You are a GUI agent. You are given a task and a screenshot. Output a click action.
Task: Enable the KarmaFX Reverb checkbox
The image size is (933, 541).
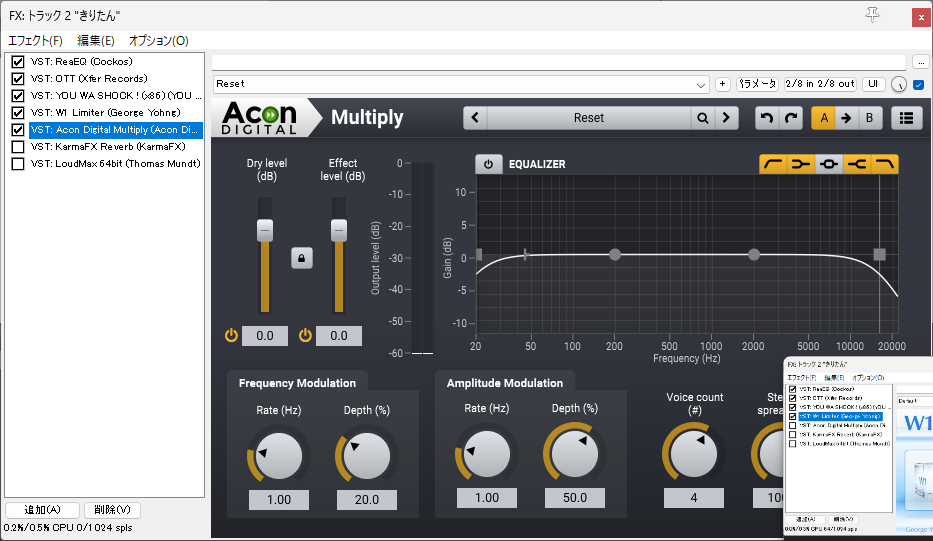(18, 147)
